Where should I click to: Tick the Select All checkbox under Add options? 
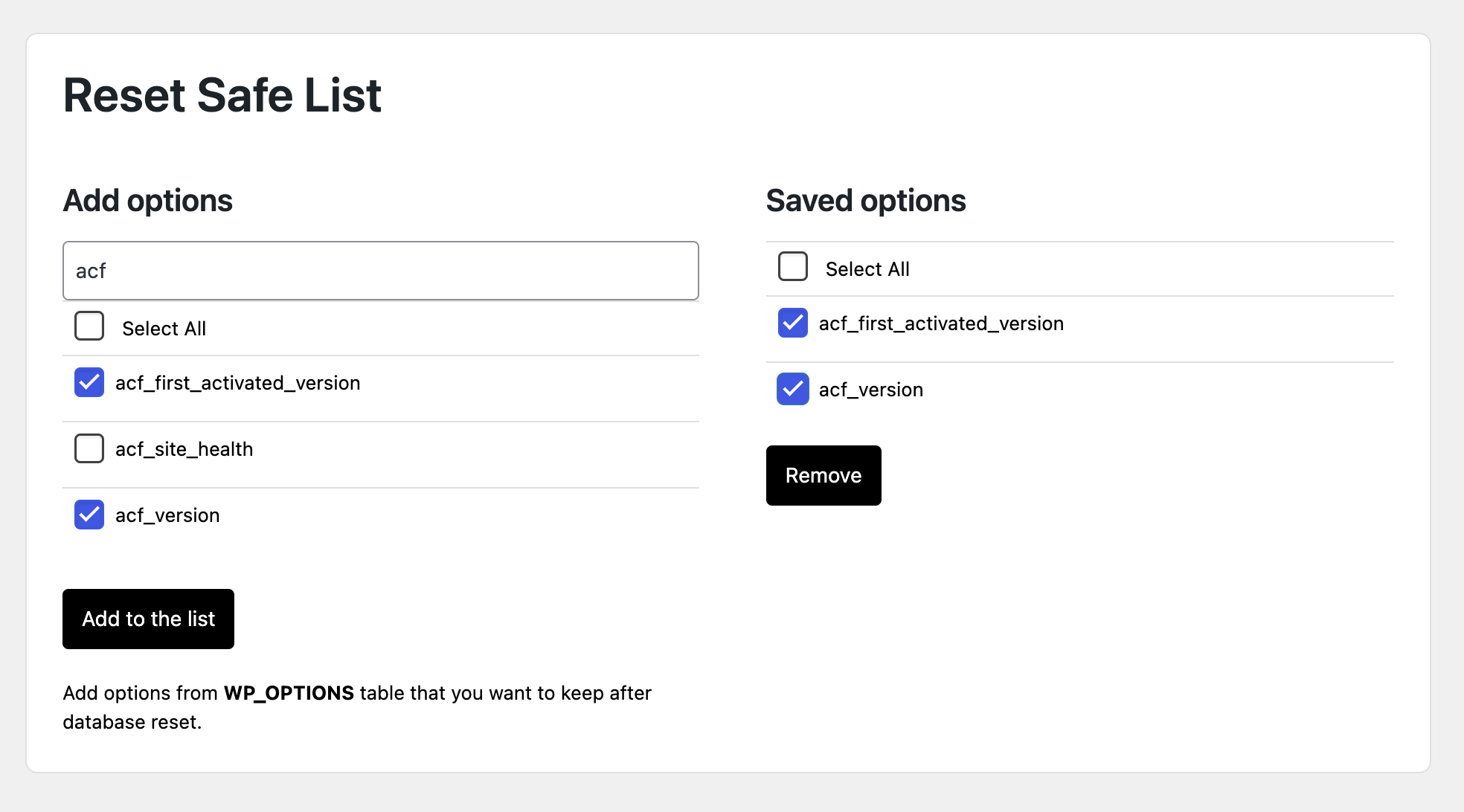pos(89,326)
